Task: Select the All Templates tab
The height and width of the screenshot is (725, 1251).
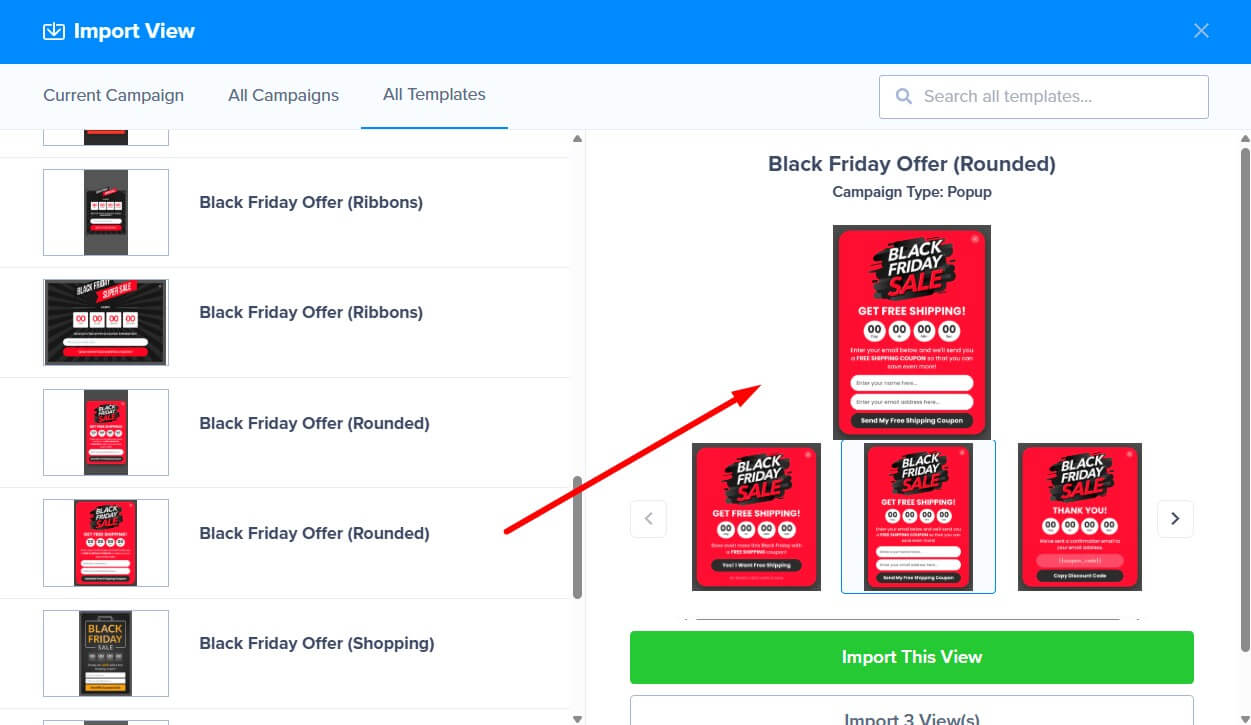Action: 434,95
